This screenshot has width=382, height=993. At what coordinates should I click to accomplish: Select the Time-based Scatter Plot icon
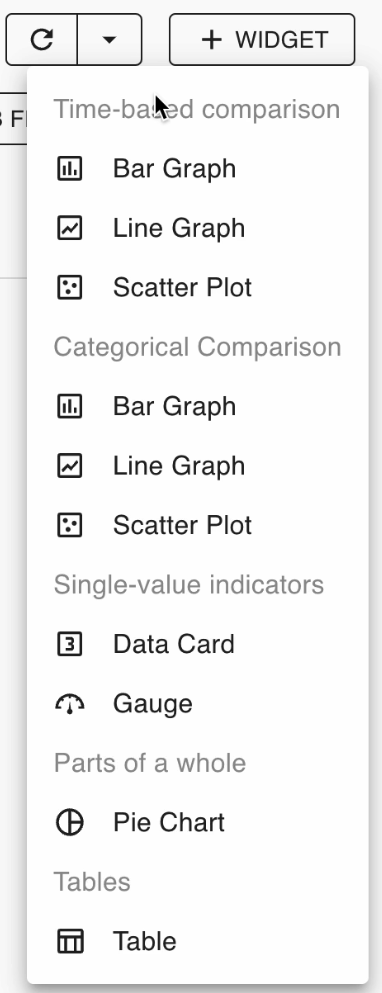coord(70,288)
